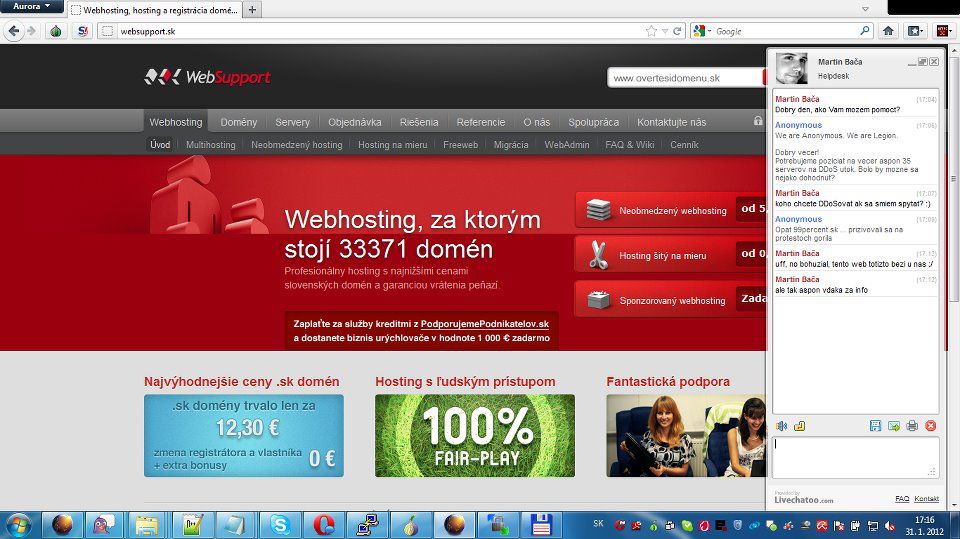The image size is (960, 539).
Task: Open Skype from the taskbar
Action: (x=280, y=525)
